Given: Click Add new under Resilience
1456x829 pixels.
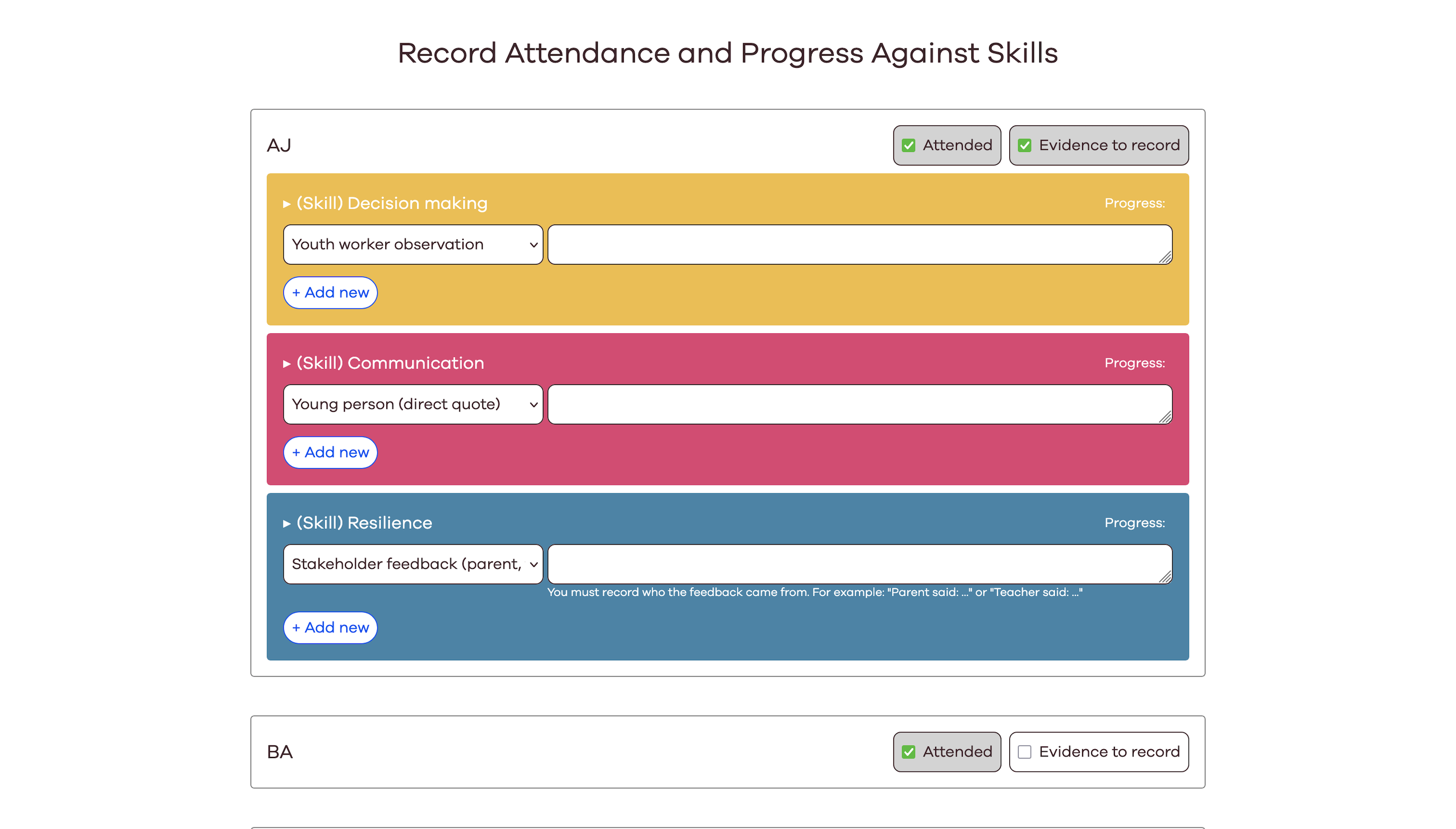Looking at the screenshot, I should pos(330,628).
